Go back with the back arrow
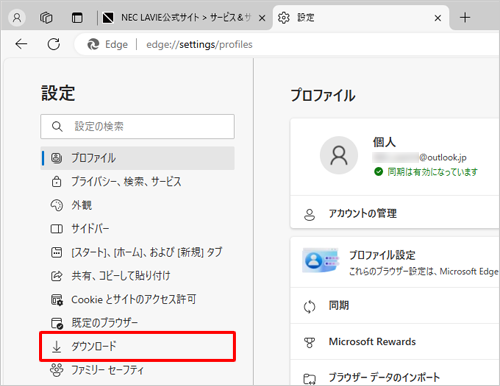500x386 pixels. tap(21, 44)
